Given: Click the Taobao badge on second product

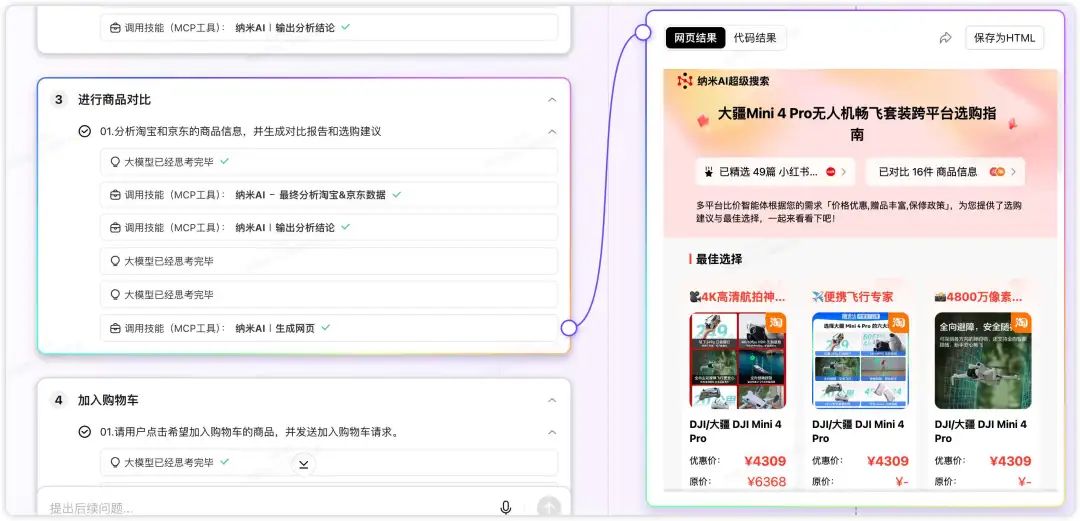Looking at the screenshot, I should pos(899,322).
